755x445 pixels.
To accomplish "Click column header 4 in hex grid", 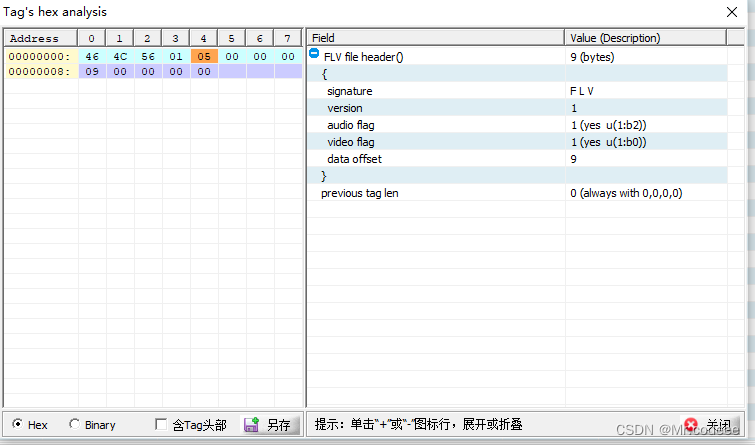I will 204,38.
